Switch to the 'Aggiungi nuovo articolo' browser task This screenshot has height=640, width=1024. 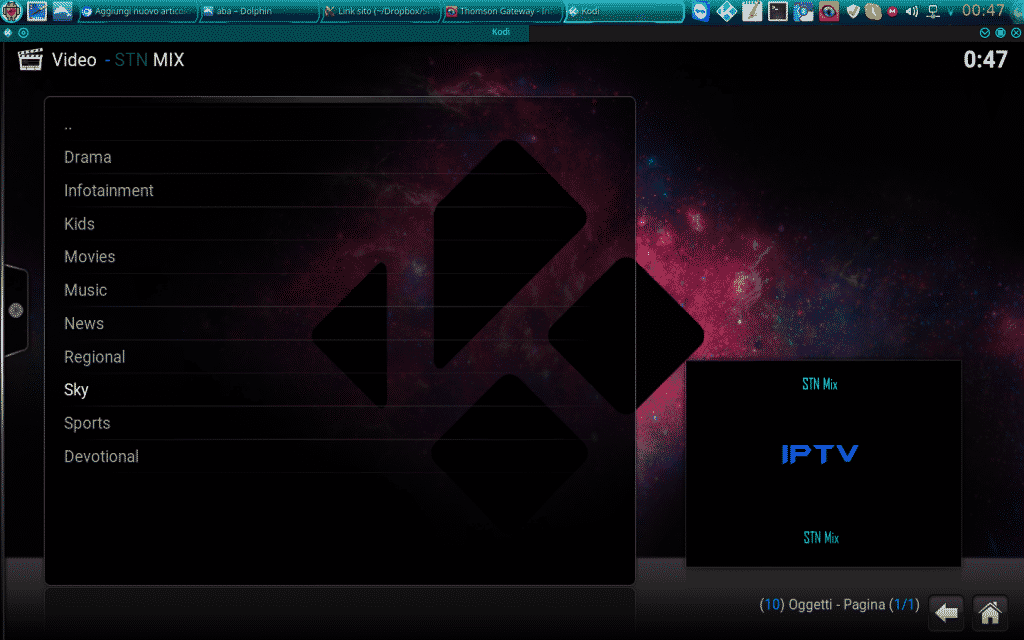click(x=138, y=11)
